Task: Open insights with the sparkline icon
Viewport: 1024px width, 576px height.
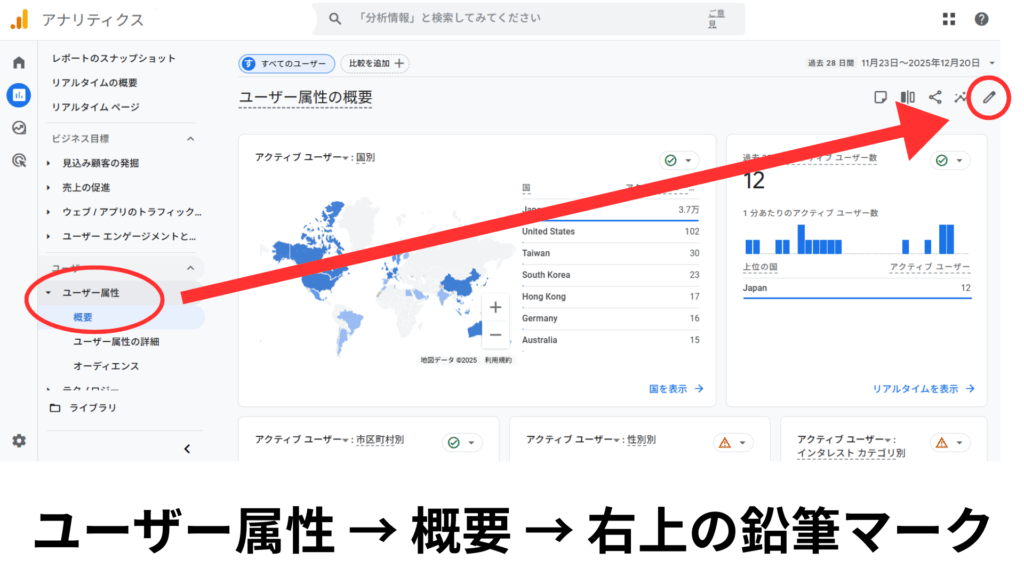Action: point(960,98)
